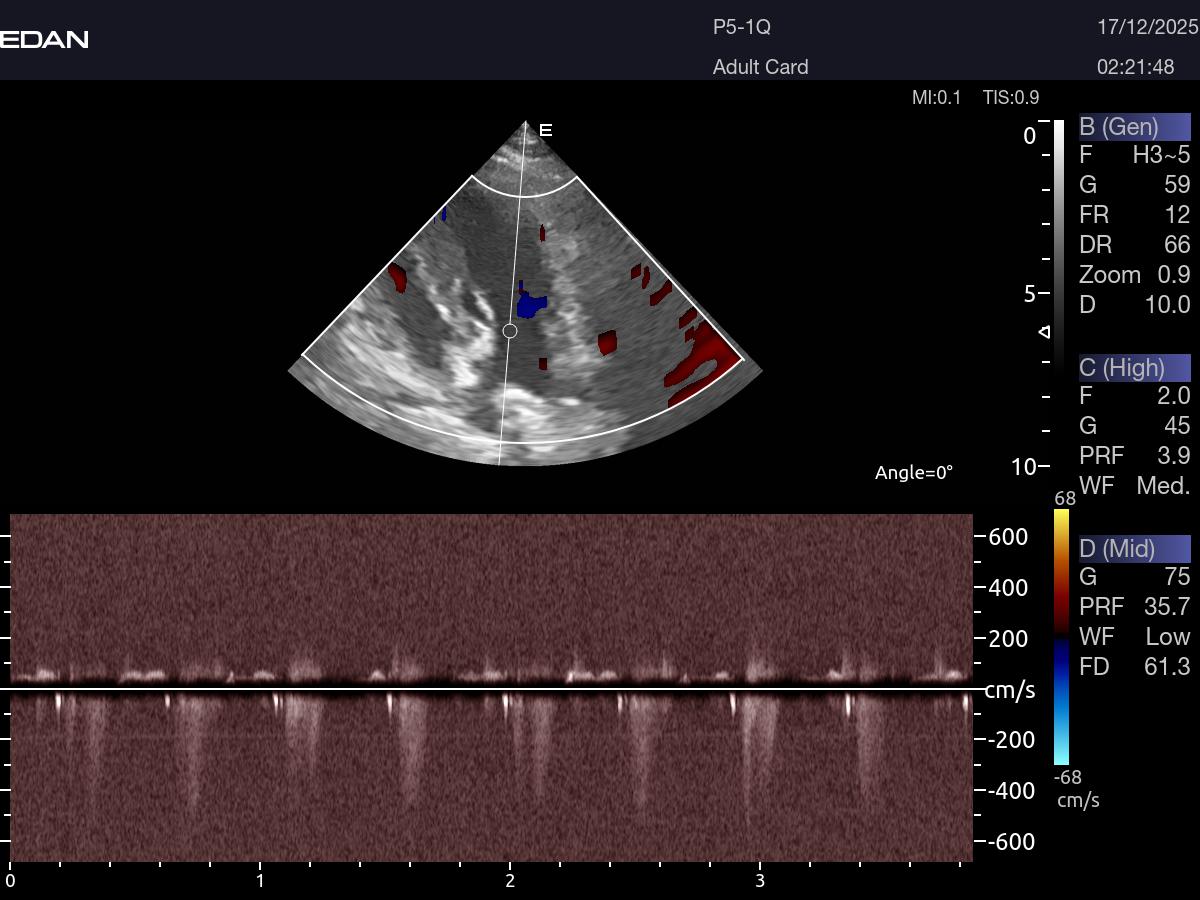Click the Angle=0° indicator

(914, 472)
